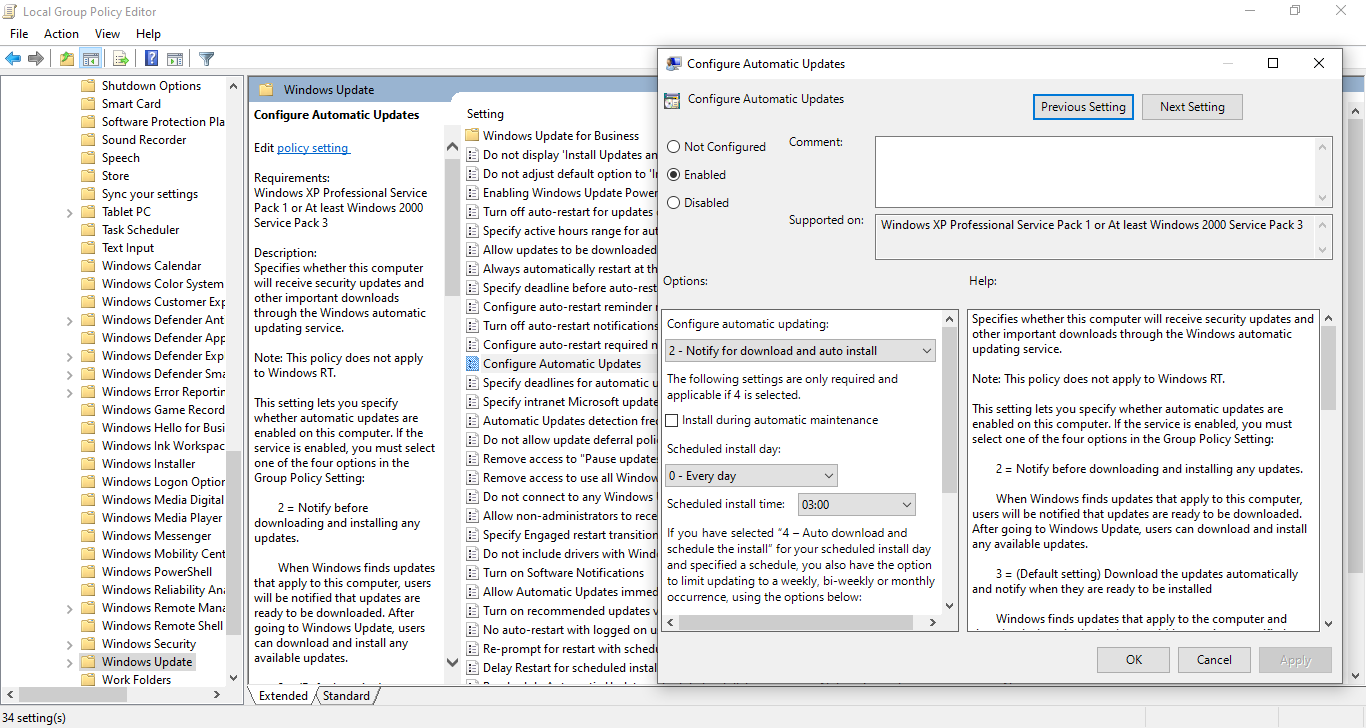Toggle the Show/Hide Action Pane icon

point(174,59)
